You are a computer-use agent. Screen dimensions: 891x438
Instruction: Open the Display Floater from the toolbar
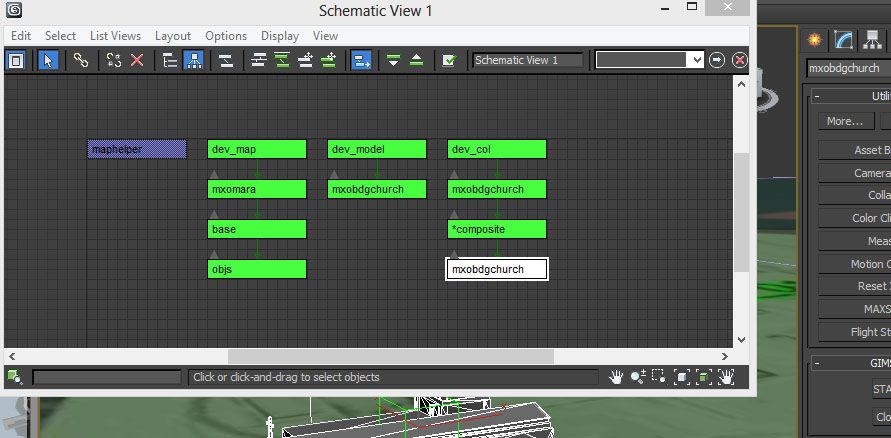point(16,60)
